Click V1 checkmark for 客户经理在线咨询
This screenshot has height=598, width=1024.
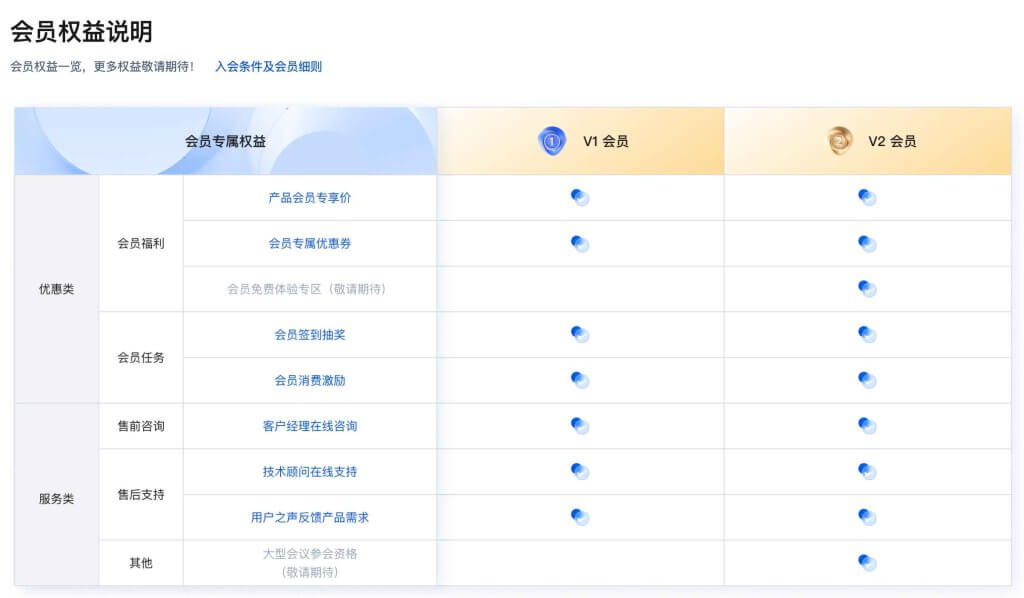(x=580, y=426)
